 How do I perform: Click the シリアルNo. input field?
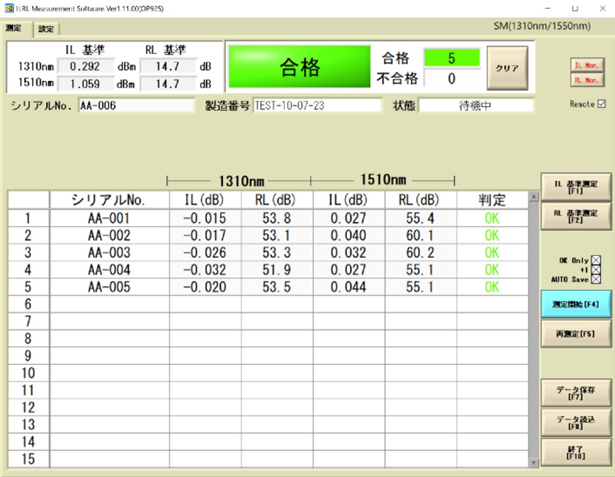pos(135,104)
